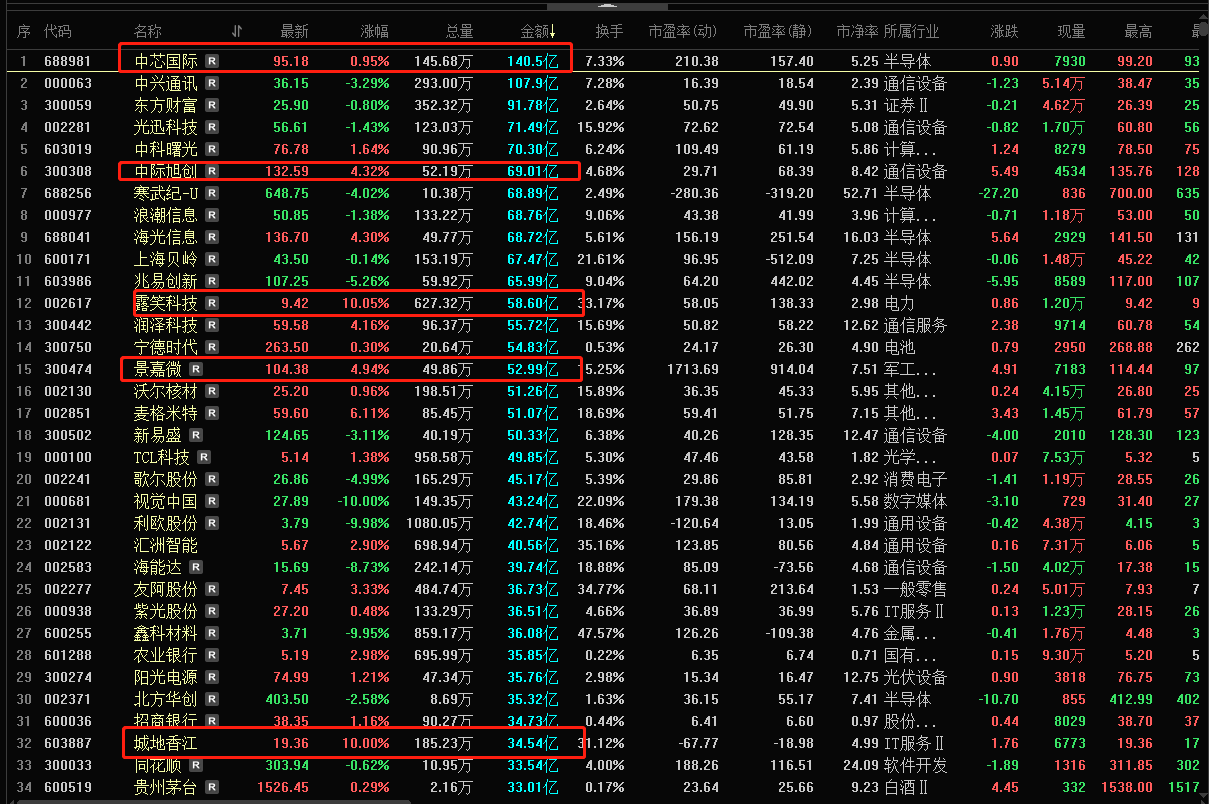The width and height of the screenshot is (1209, 804).
Task: Click the 序 column header
Action: tap(24, 32)
